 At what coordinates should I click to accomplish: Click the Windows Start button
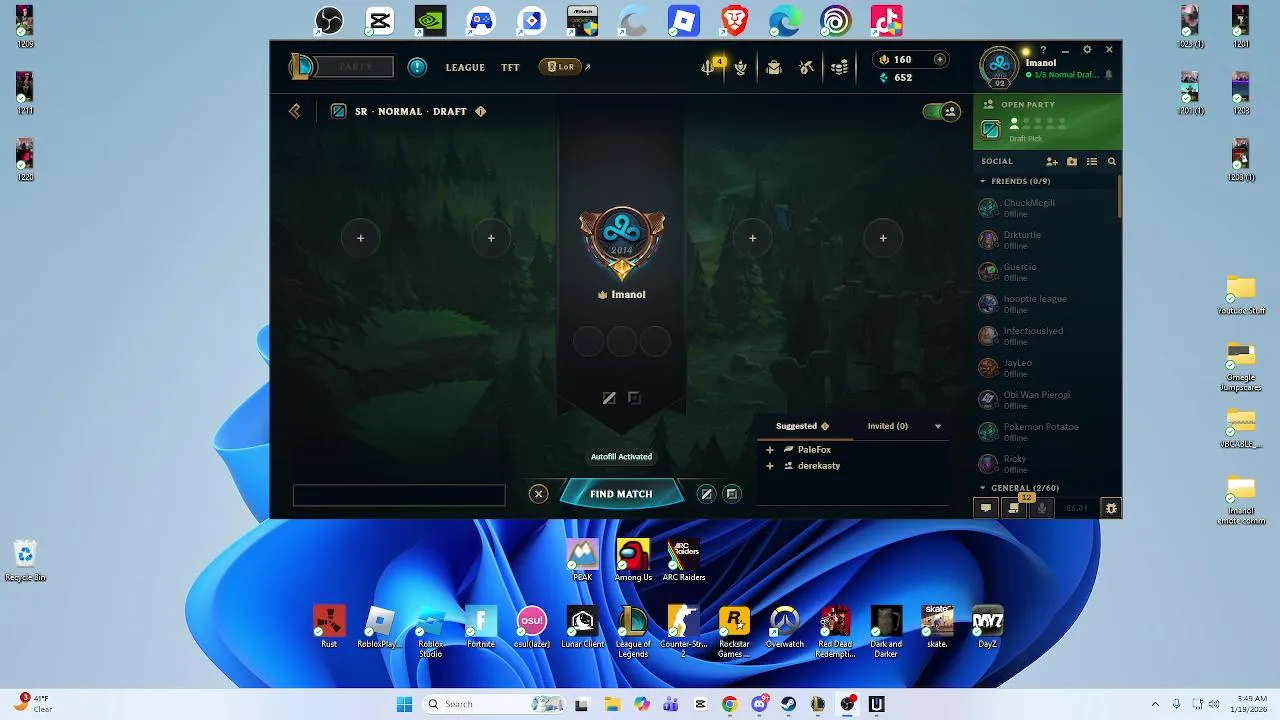click(x=404, y=704)
